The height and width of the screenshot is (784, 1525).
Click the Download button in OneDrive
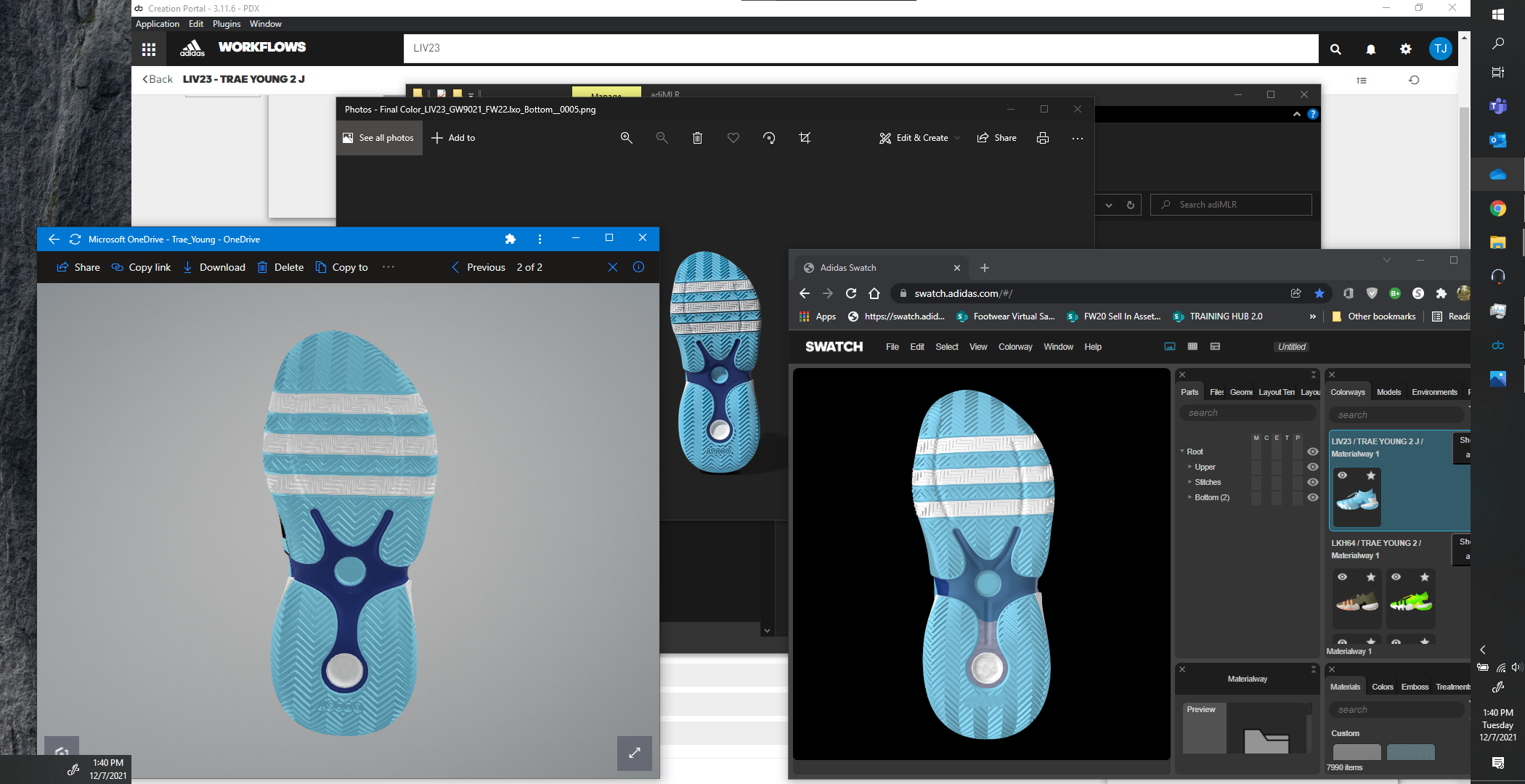point(214,267)
